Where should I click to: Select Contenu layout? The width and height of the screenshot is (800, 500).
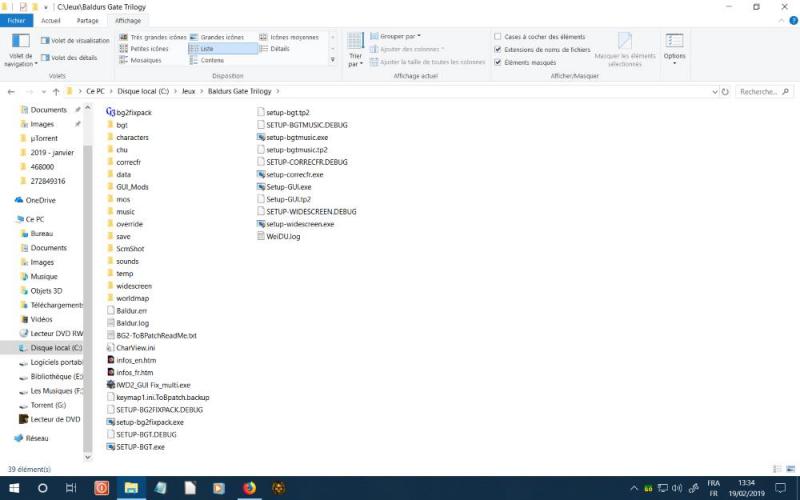(x=207, y=60)
